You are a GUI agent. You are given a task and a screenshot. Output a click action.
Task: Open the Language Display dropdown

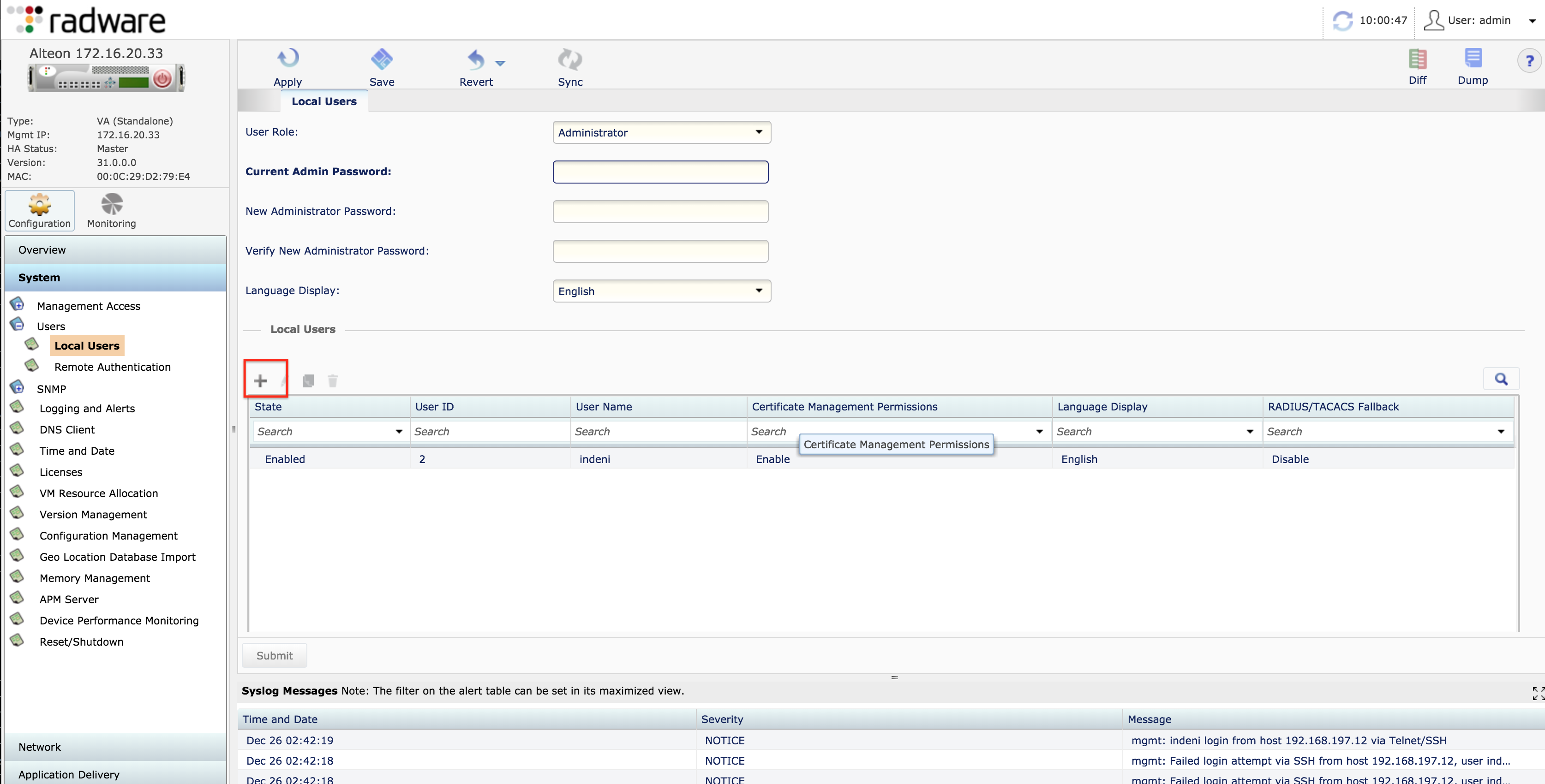pos(662,291)
